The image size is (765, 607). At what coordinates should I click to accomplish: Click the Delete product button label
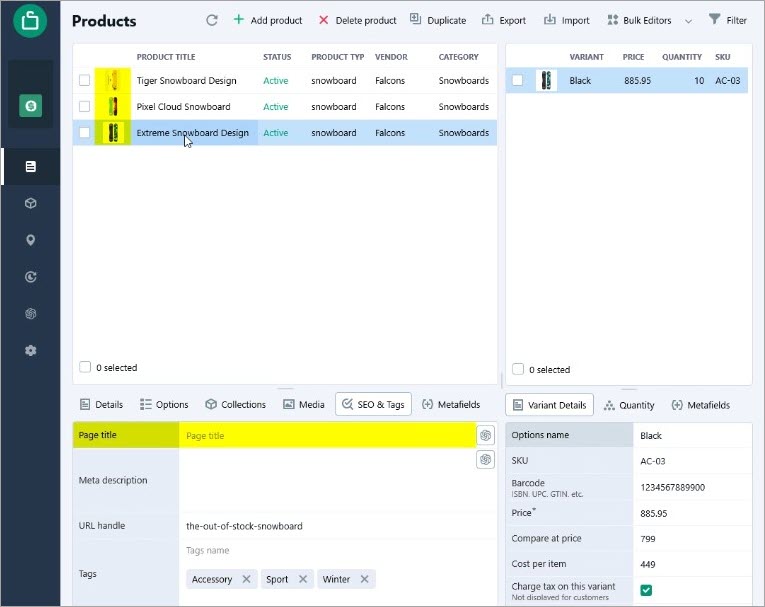[366, 20]
